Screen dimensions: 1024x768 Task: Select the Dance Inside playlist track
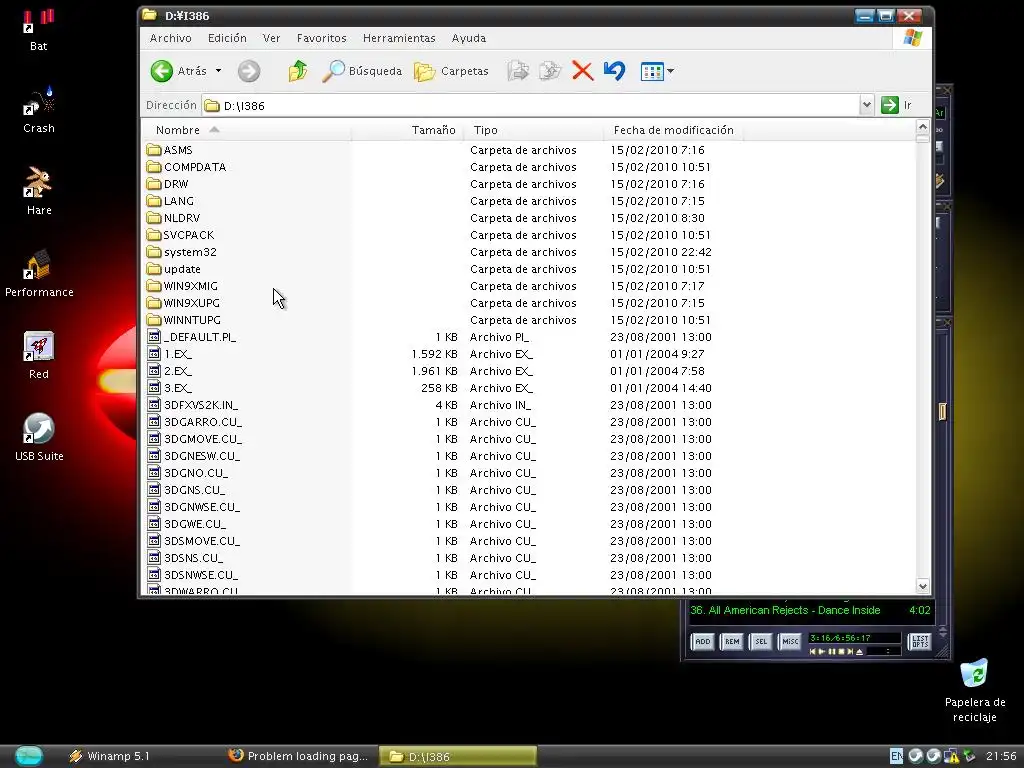(x=810, y=610)
